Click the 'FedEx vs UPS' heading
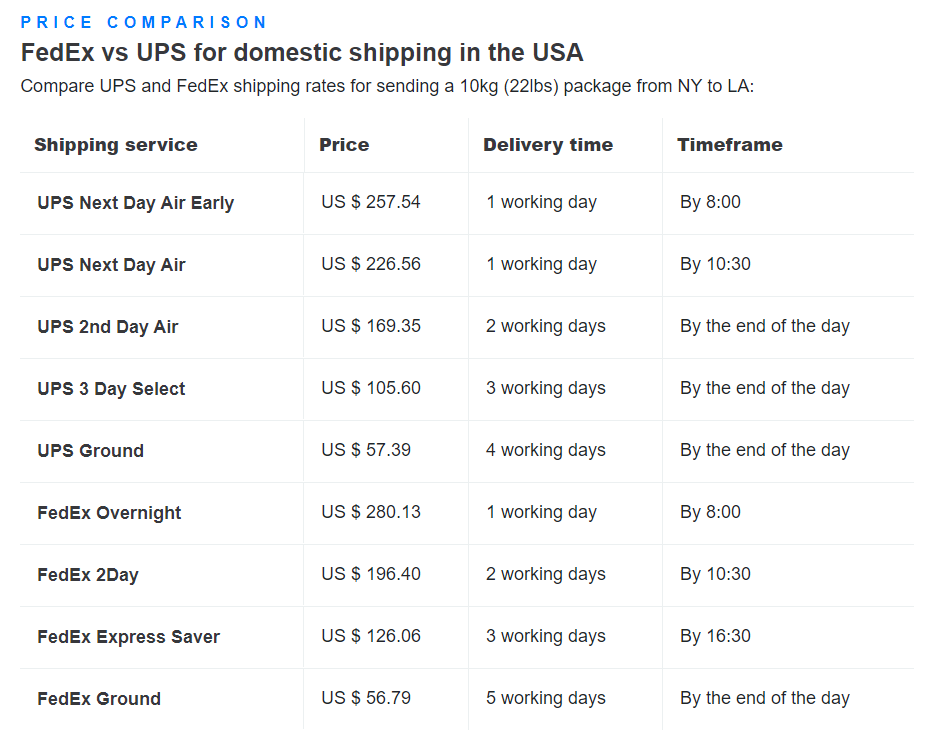 (x=302, y=53)
